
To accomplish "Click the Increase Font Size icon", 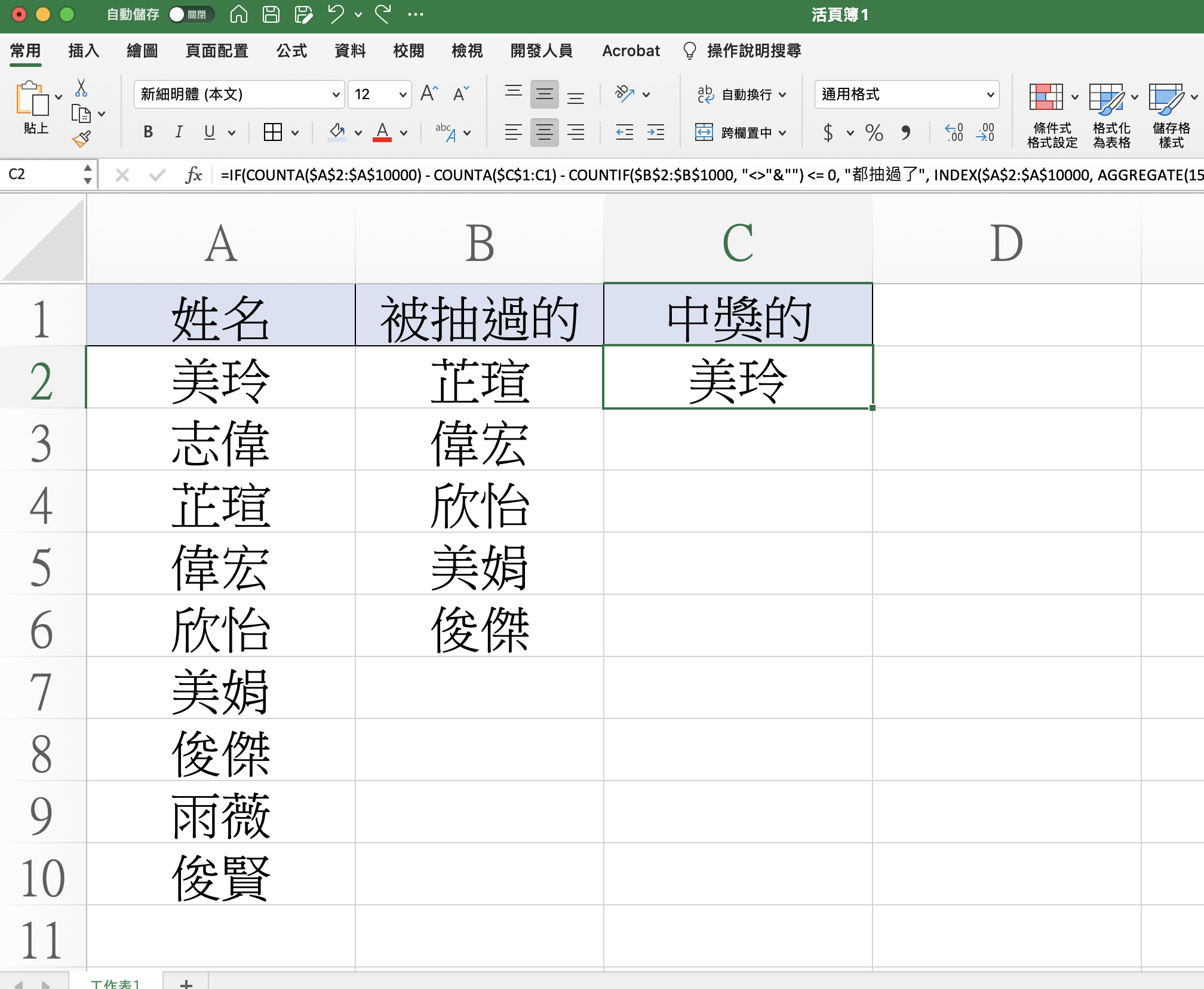I will 429,94.
